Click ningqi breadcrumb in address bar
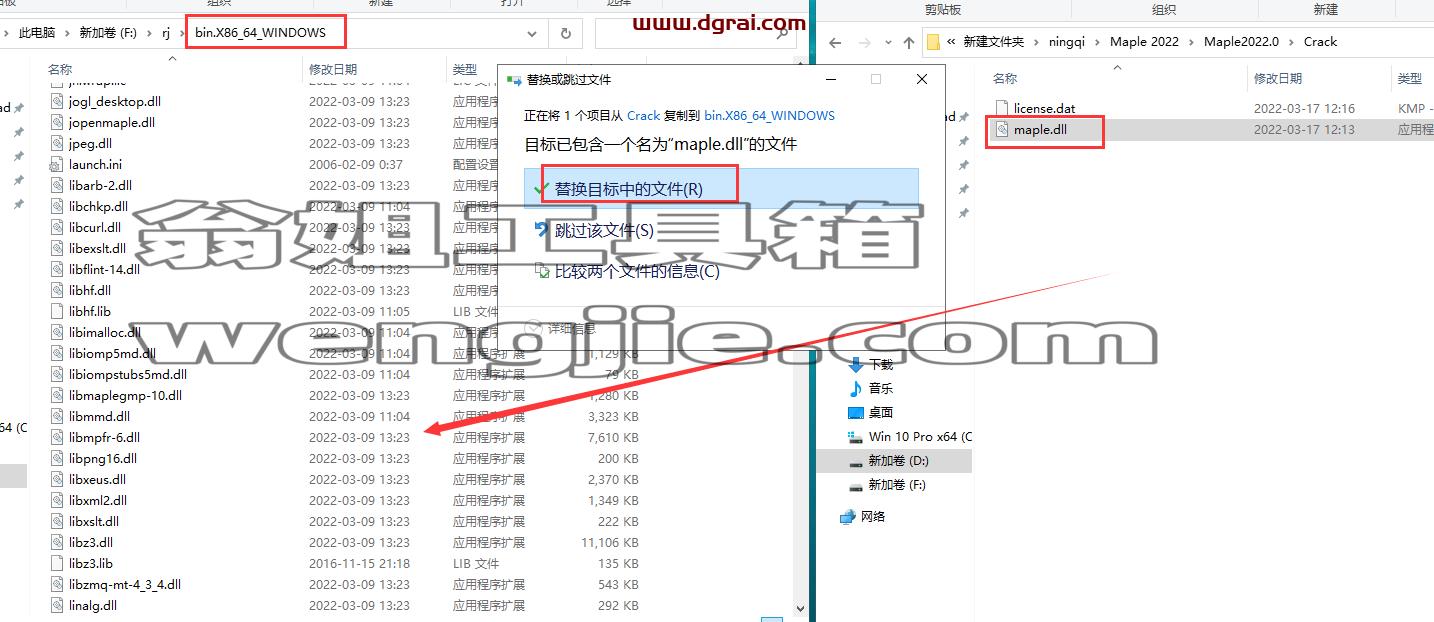1434x622 pixels. tap(1069, 42)
